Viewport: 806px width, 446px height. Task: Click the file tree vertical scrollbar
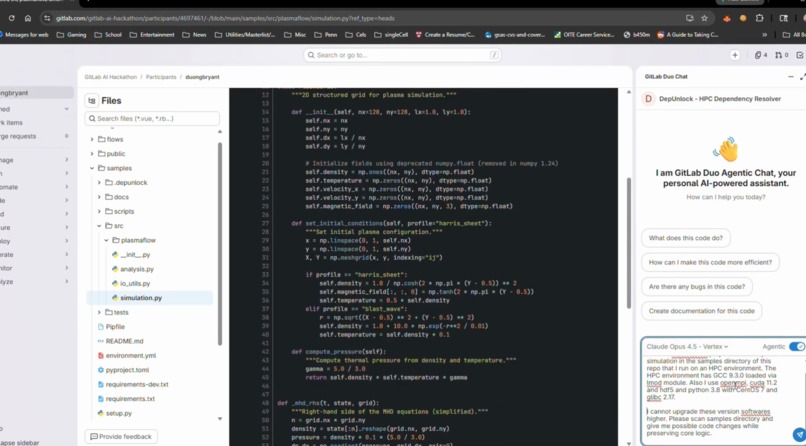coord(220,243)
